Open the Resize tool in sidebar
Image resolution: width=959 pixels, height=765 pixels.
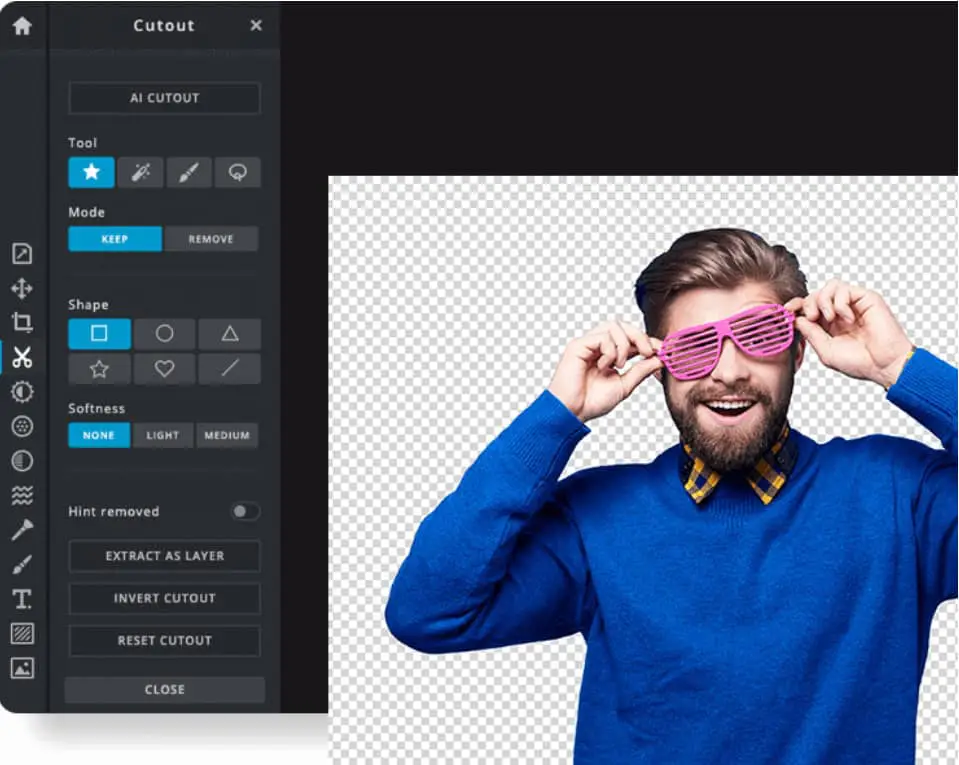pos(22,253)
